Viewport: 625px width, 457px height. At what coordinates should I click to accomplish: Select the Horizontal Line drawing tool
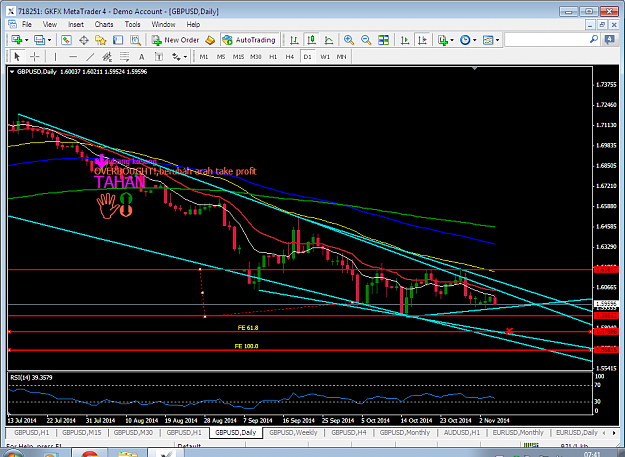[x=73, y=57]
